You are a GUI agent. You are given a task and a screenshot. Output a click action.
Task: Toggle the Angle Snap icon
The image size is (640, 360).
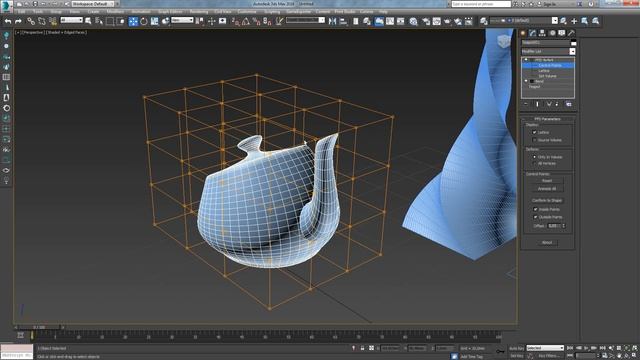tap(246, 21)
